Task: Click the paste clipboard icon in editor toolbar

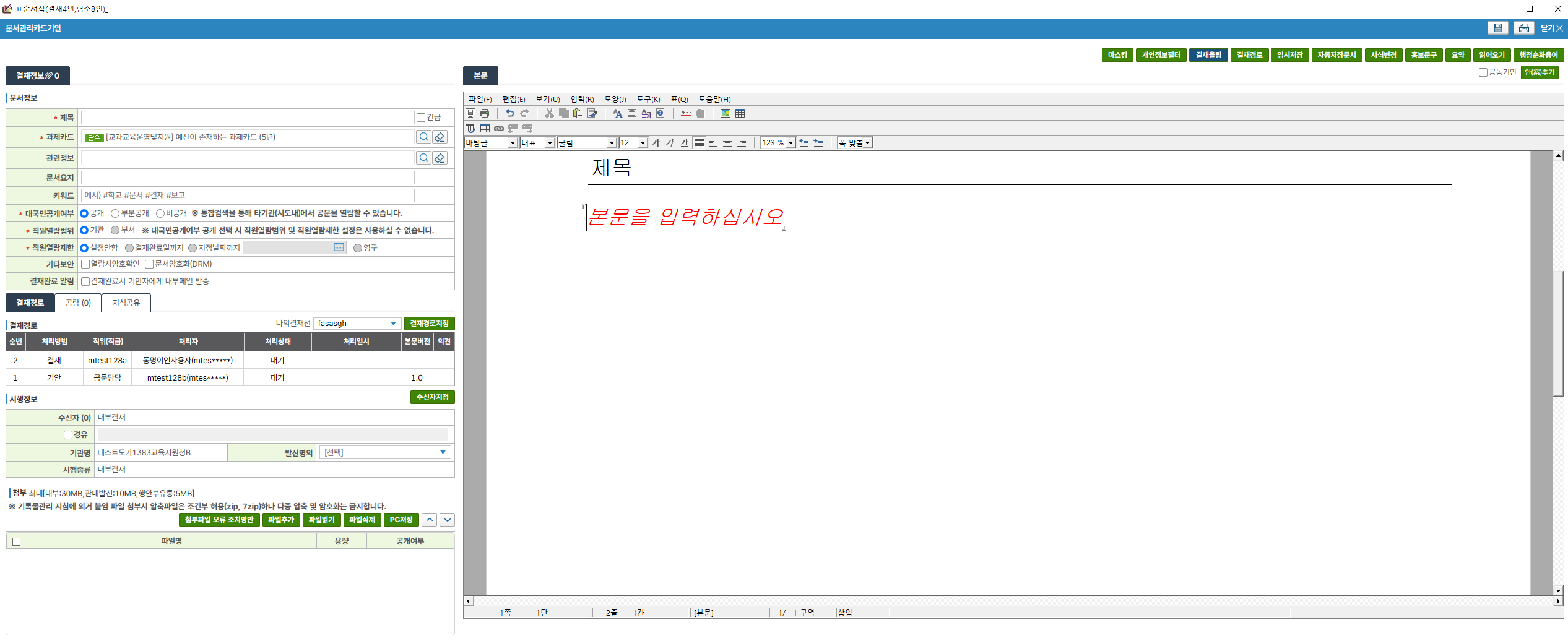Action: (x=578, y=113)
